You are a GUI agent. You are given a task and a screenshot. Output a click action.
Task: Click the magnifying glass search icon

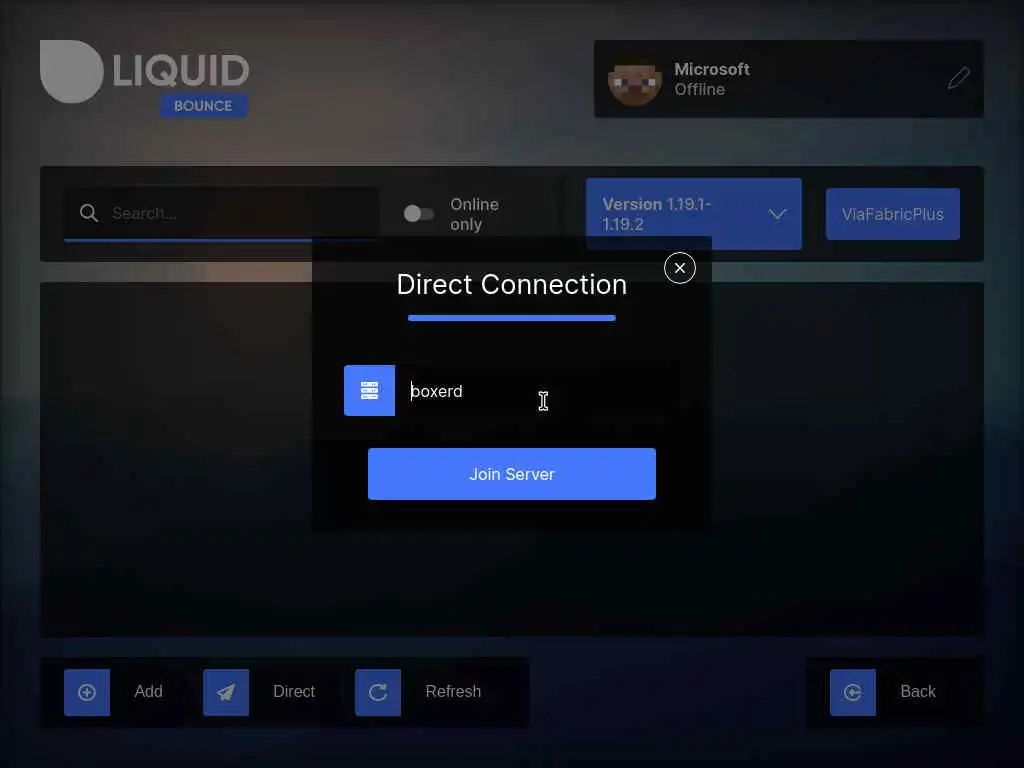coord(89,213)
